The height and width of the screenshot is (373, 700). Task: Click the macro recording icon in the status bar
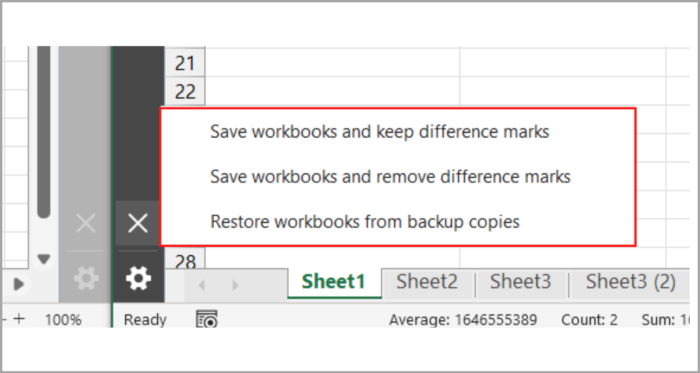[x=207, y=319]
